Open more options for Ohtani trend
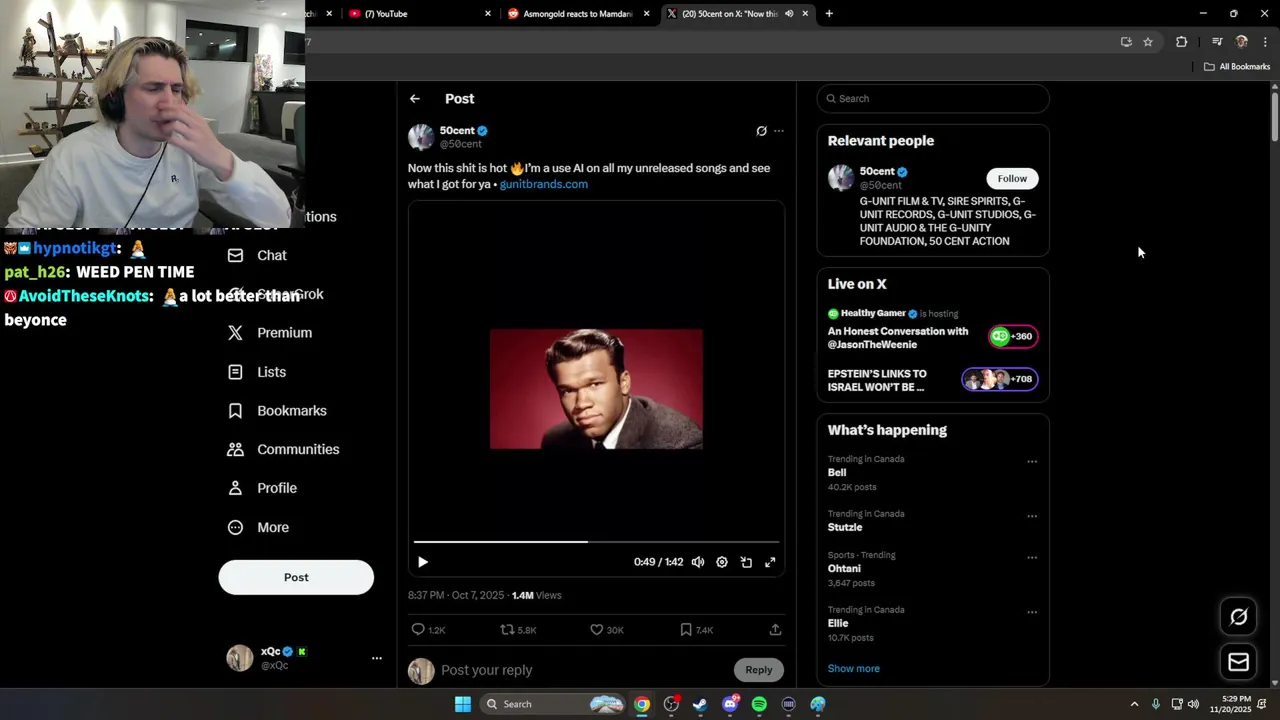 coord(1032,558)
